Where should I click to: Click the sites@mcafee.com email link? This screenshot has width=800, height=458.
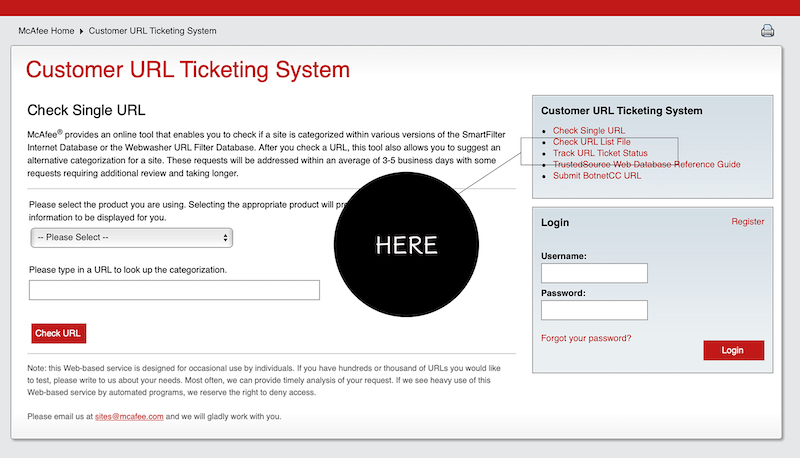point(129,416)
